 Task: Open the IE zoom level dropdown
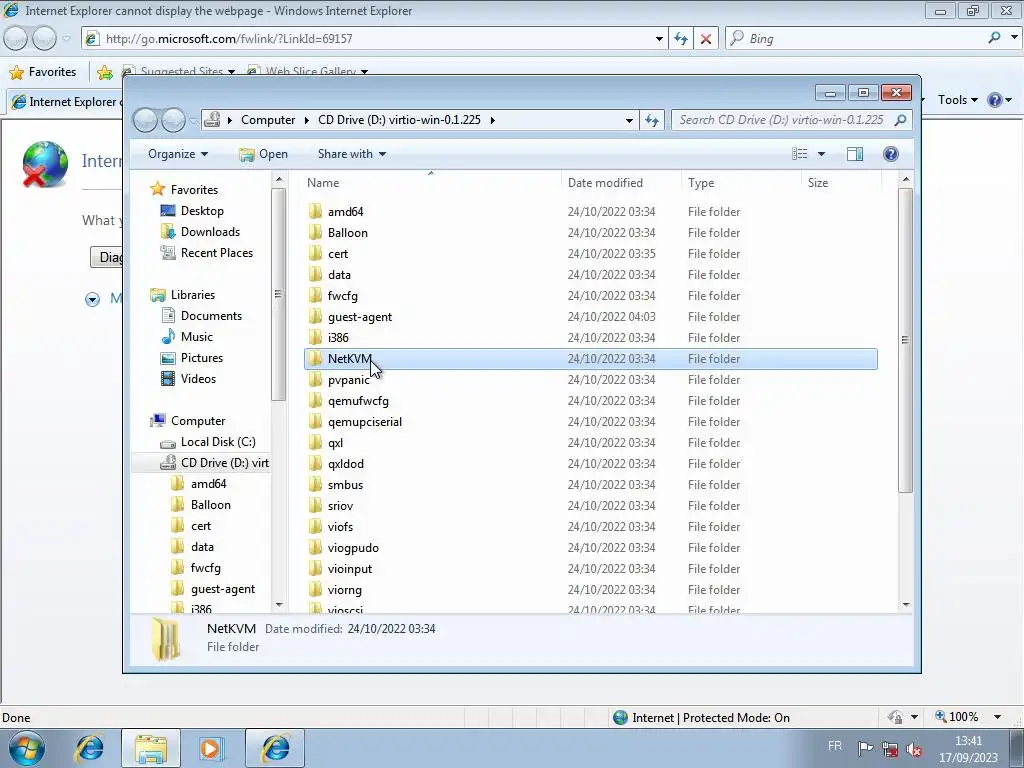[x=997, y=717]
